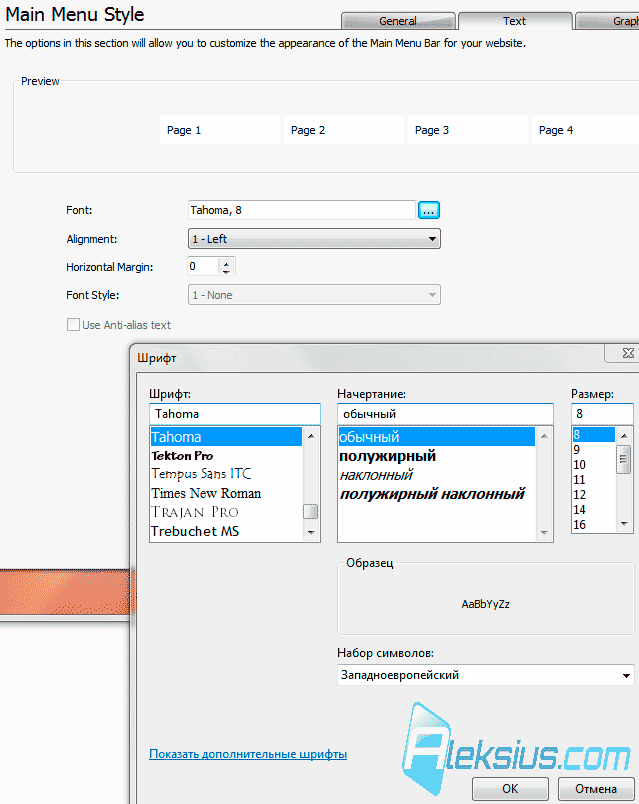Viewport: 639px width, 804px height.
Task: Close the Шрифт dialog
Action: point(624,353)
